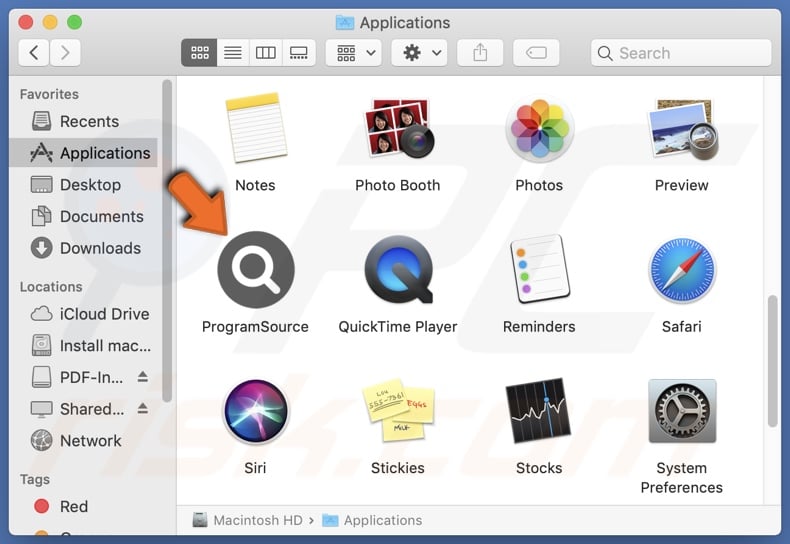Open the Photo Booth app icon
This screenshot has width=790, height=544.
click(398, 128)
